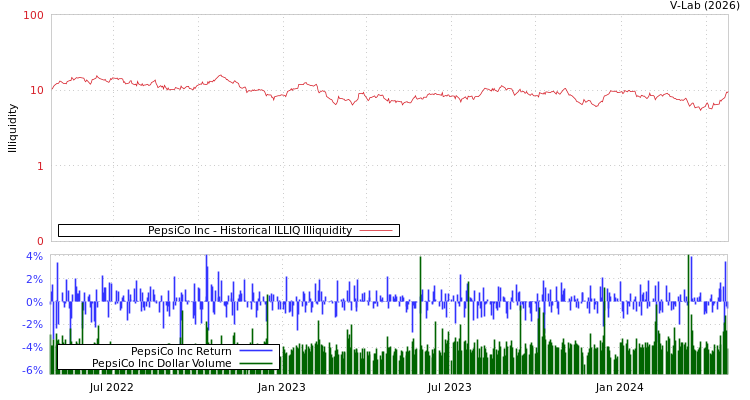Click the -4% tick label on lower axis
Image resolution: width=750 pixels, height=400 pixels.
(x=32, y=348)
